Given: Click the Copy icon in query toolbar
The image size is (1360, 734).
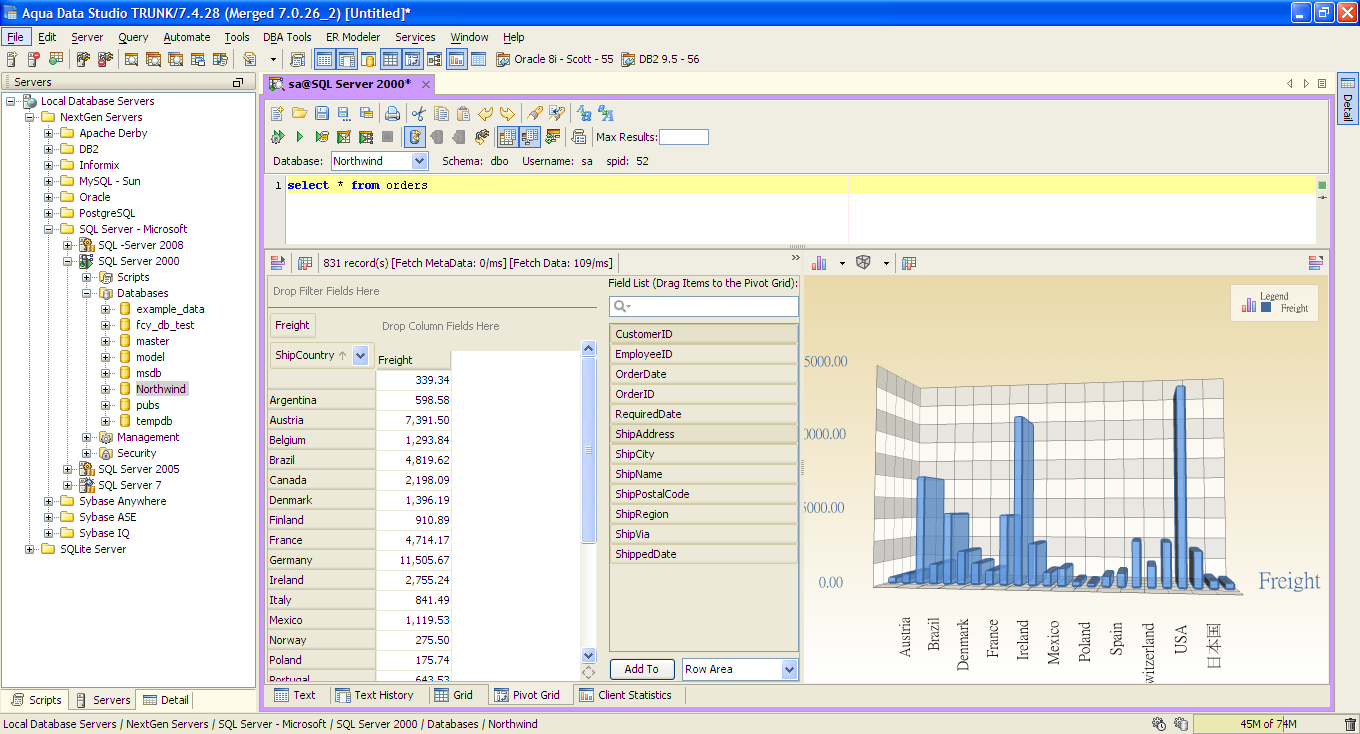Looking at the screenshot, I should 441,113.
